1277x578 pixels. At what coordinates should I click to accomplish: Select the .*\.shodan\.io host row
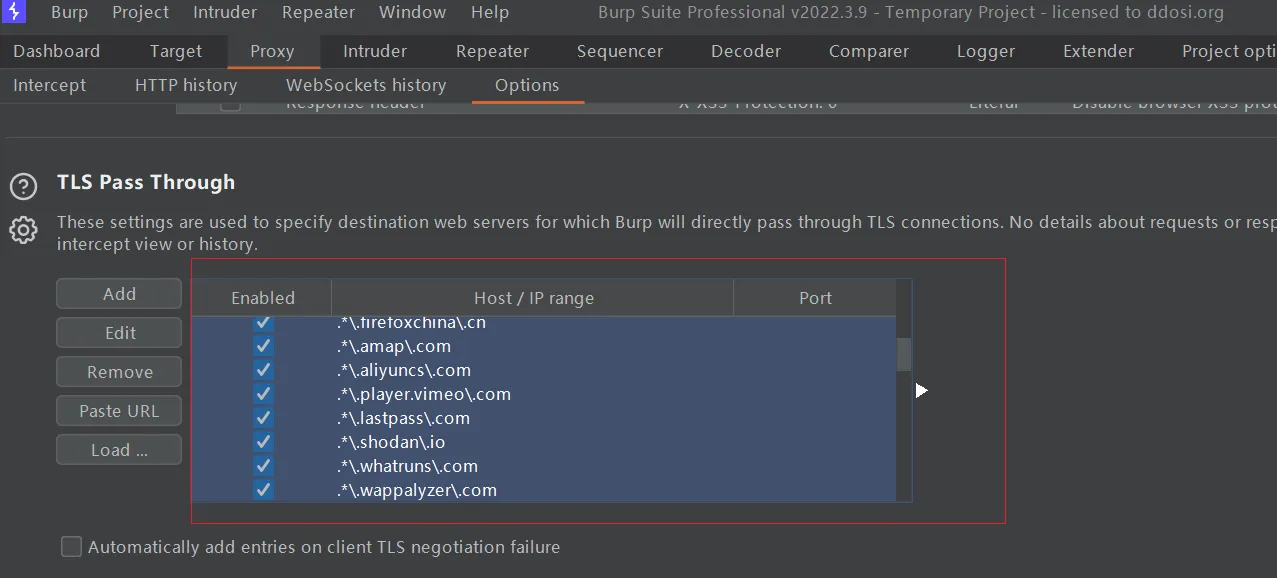point(544,442)
